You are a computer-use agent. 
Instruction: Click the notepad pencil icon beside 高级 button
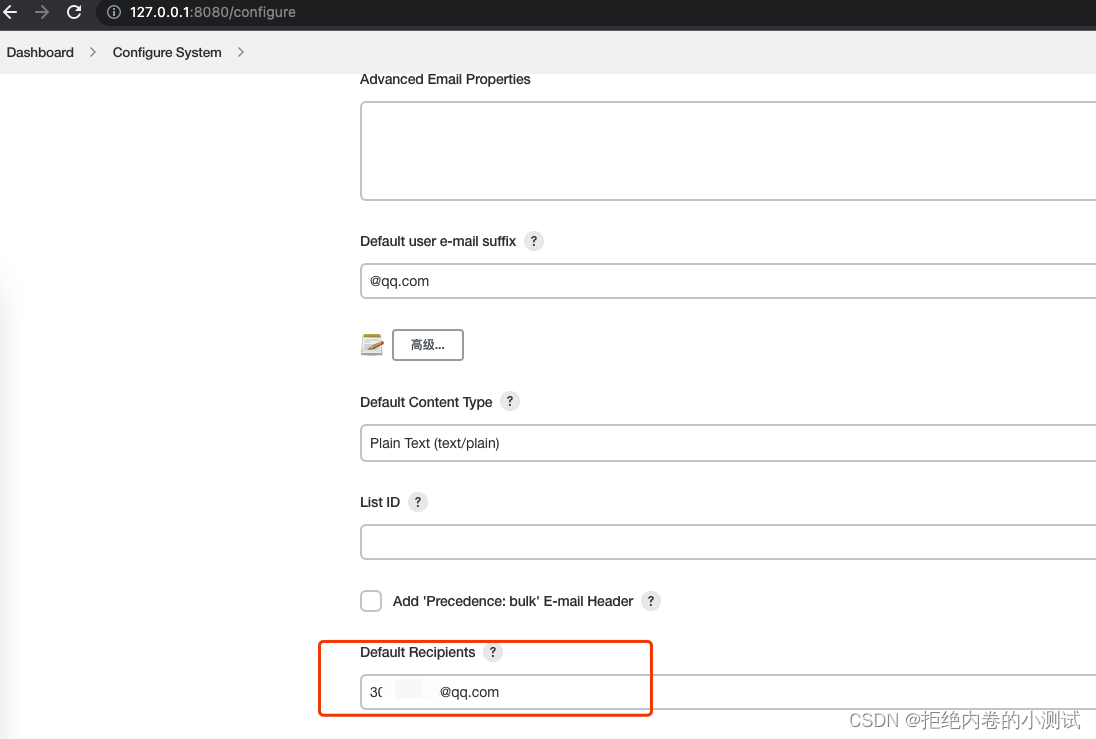(x=372, y=345)
